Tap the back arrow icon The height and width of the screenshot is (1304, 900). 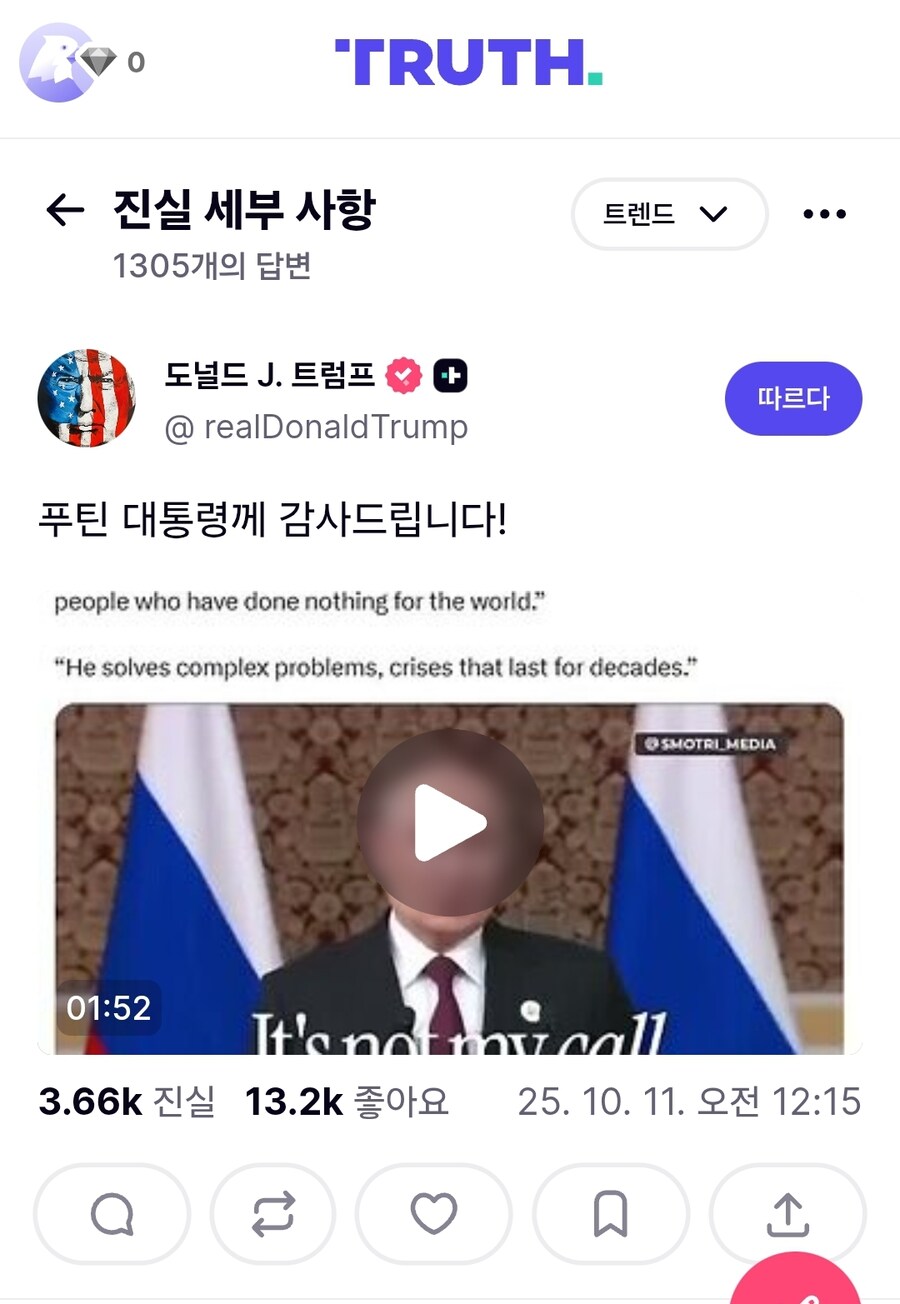pos(65,211)
